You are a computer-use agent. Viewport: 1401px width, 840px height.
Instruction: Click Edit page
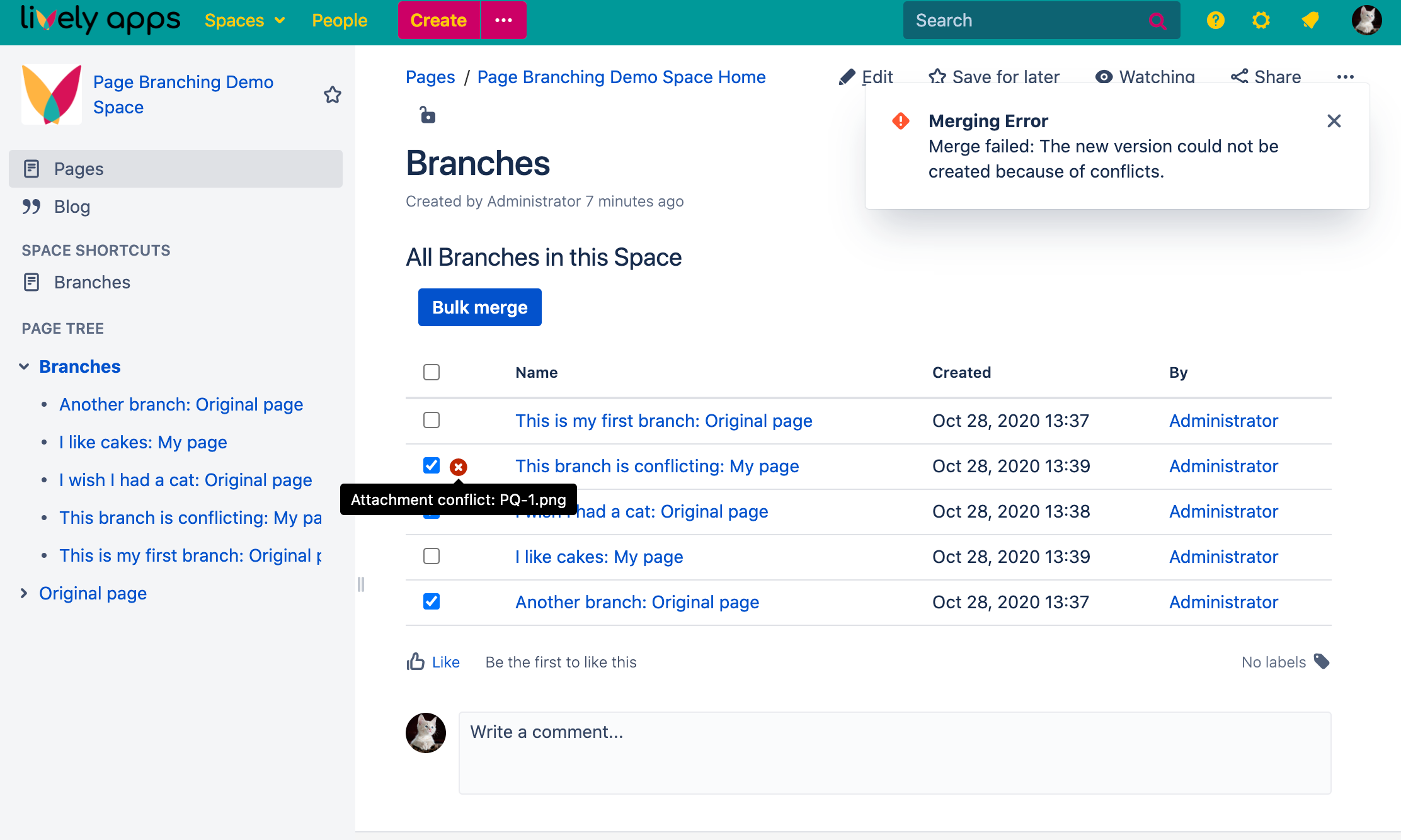coord(866,77)
